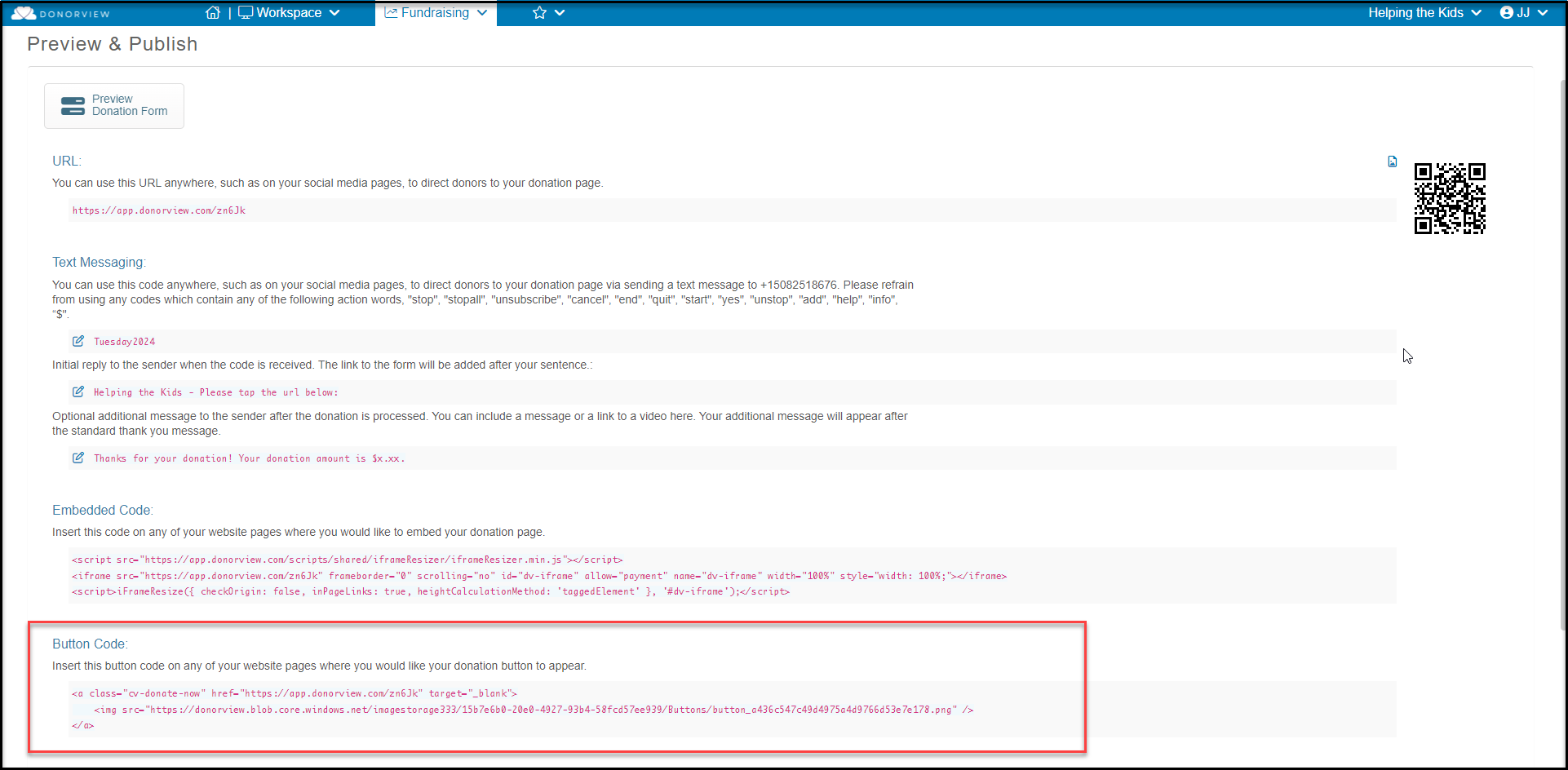Click the QR code thumbnail
The height and width of the screenshot is (770, 1568).
[1450, 198]
